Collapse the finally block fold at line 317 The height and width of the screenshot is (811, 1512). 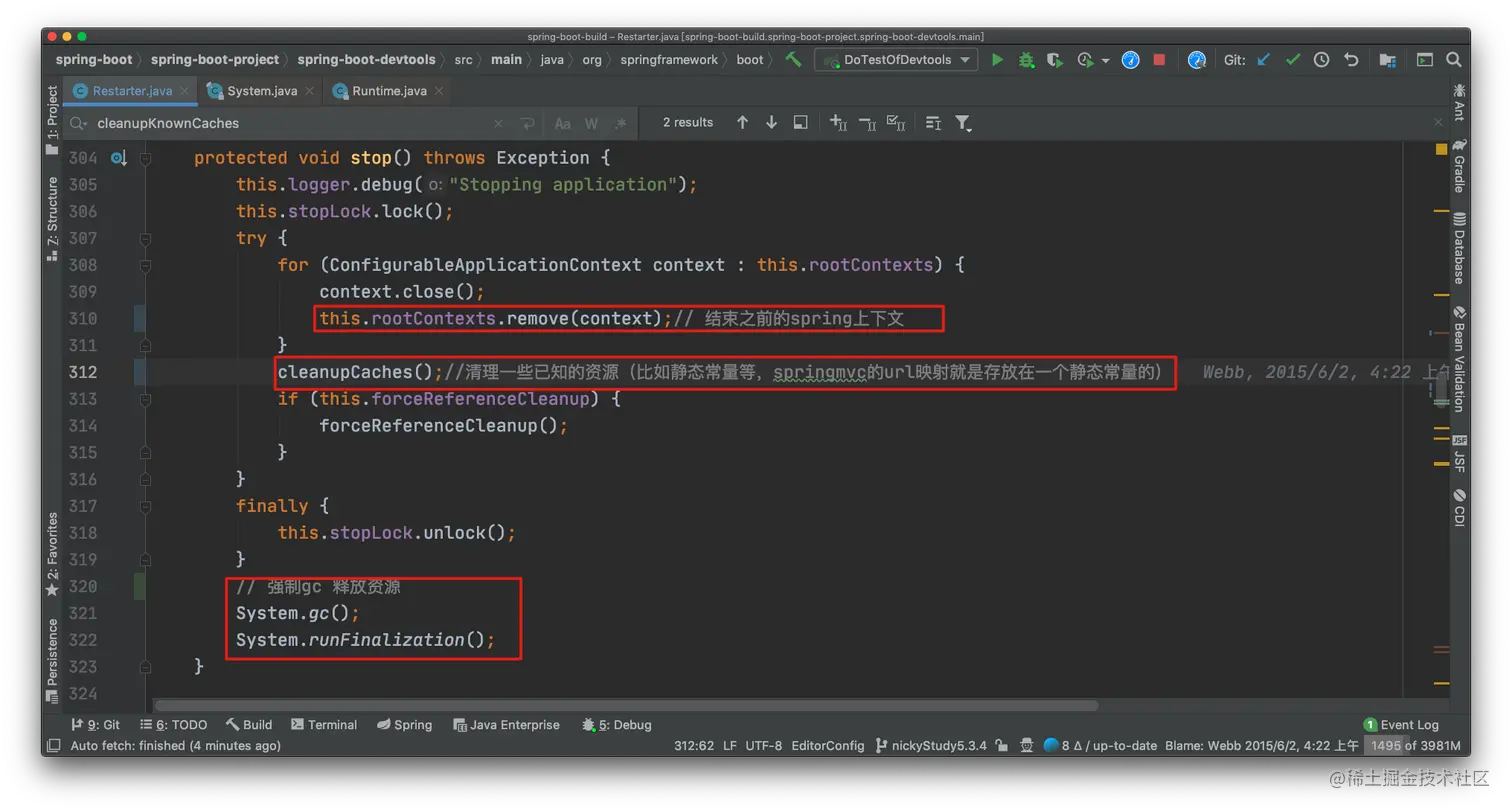point(146,506)
